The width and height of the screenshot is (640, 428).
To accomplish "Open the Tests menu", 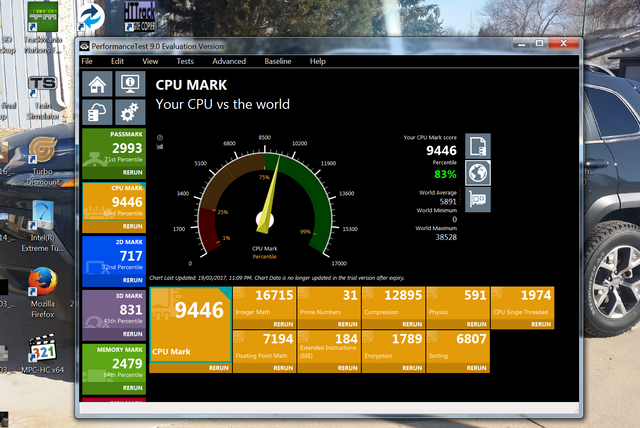I will [x=185, y=61].
